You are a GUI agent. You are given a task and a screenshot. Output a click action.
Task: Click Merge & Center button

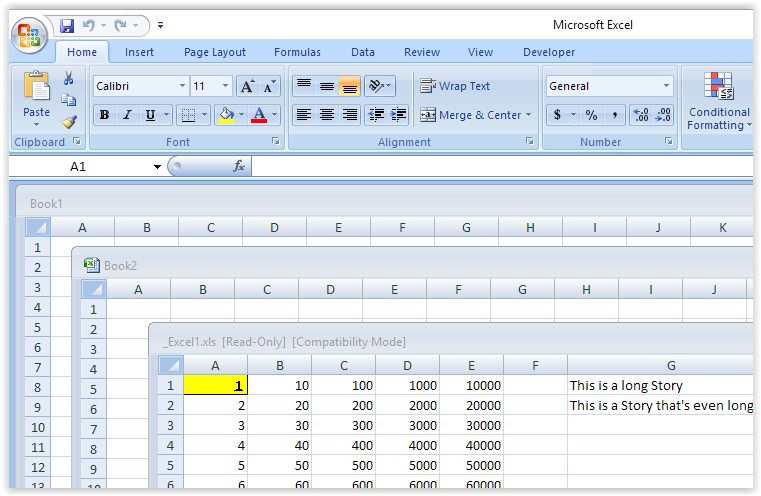470,115
